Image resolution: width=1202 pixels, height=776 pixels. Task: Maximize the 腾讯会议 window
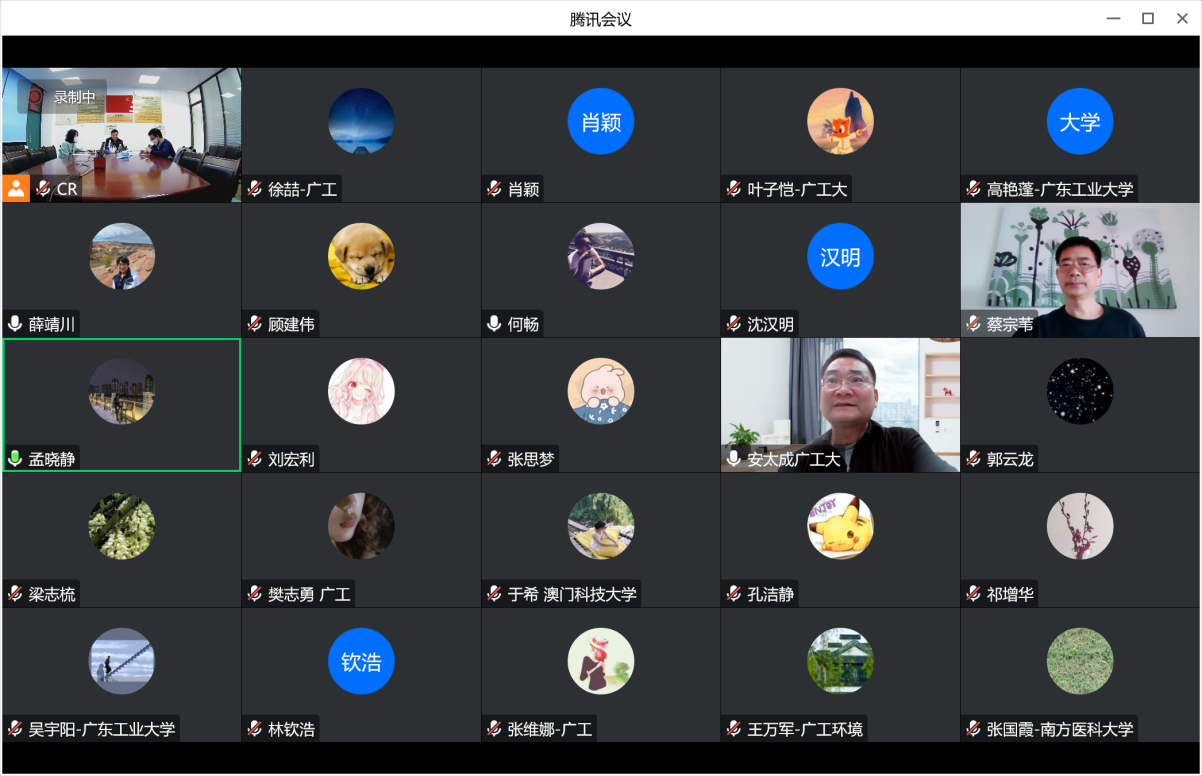coord(1148,18)
